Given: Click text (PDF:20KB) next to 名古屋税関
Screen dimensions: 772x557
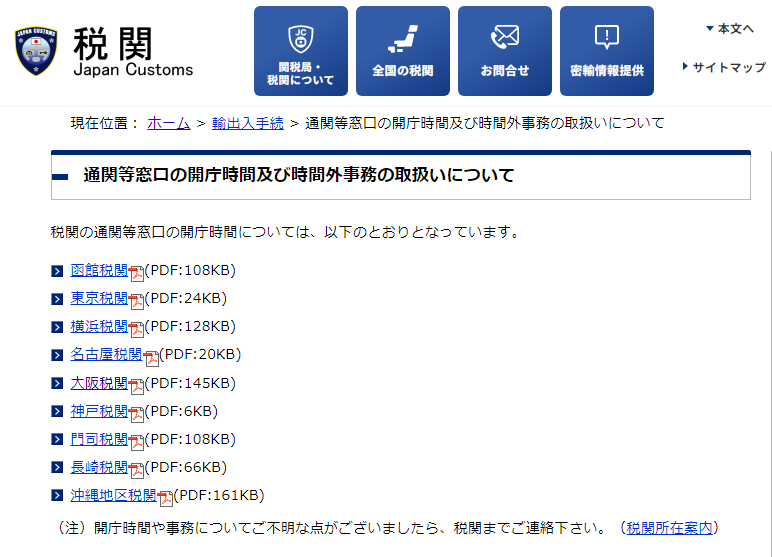Looking at the screenshot, I should (x=200, y=354).
